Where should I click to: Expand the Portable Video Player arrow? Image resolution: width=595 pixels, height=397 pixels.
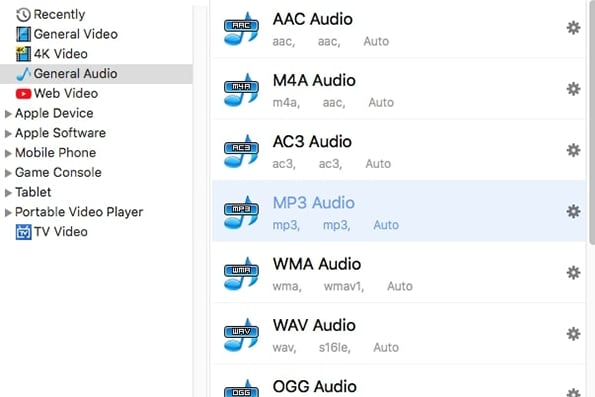pyautogui.click(x=8, y=213)
